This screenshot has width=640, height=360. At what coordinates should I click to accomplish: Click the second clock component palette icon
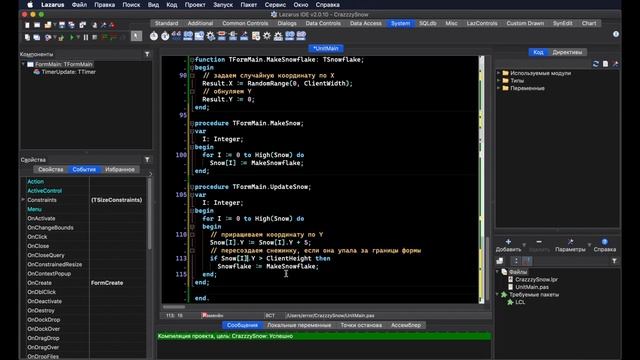coord(165,36)
